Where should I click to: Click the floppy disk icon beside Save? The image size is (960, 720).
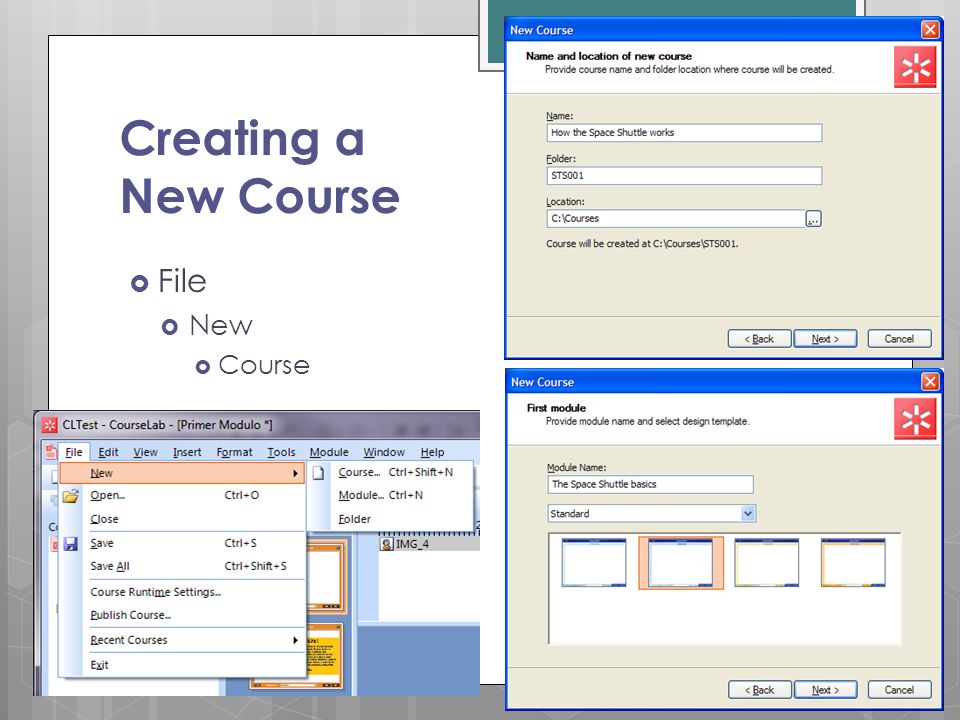point(71,543)
